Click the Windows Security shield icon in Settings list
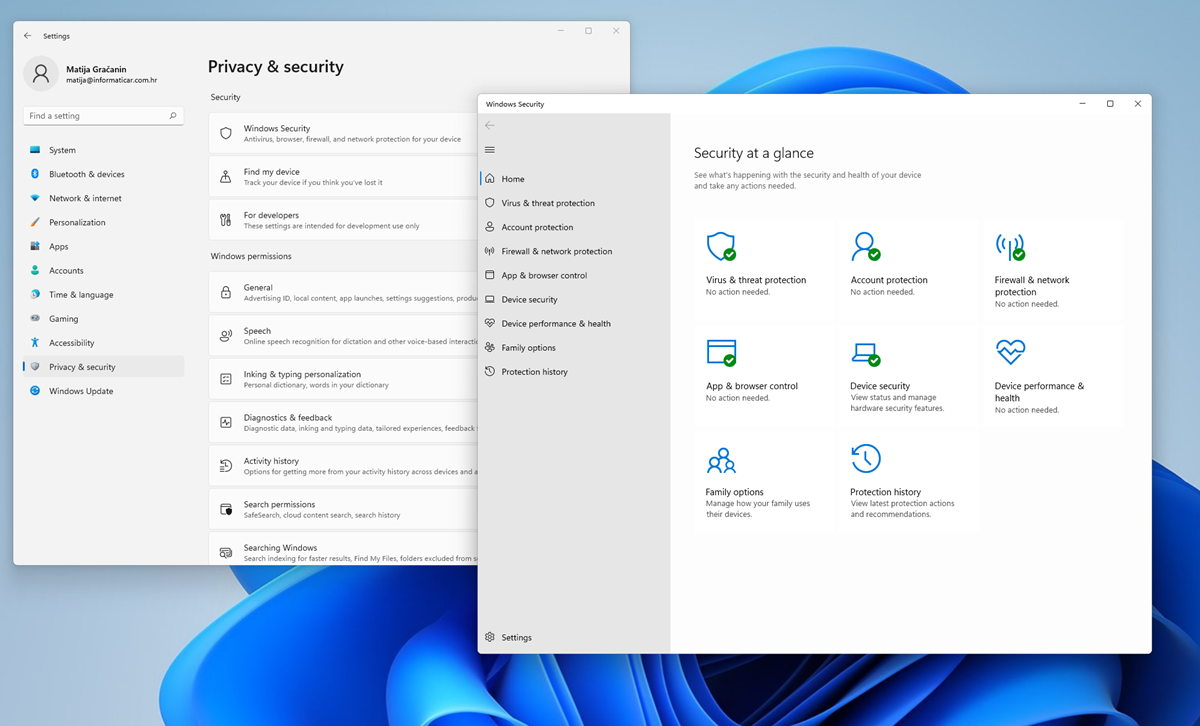 [226, 133]
